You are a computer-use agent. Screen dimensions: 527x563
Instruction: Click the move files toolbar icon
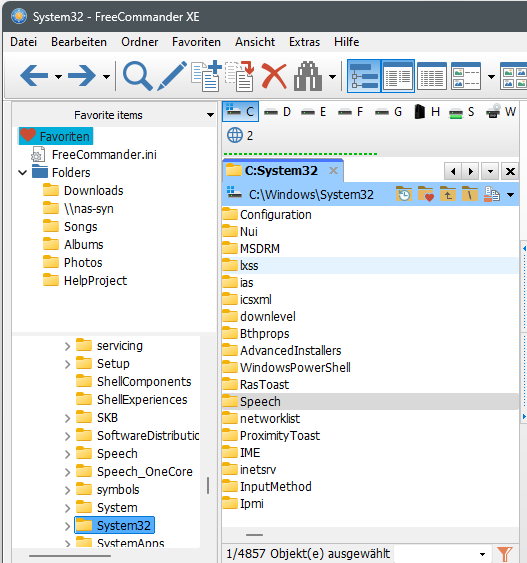coord(240,76)
